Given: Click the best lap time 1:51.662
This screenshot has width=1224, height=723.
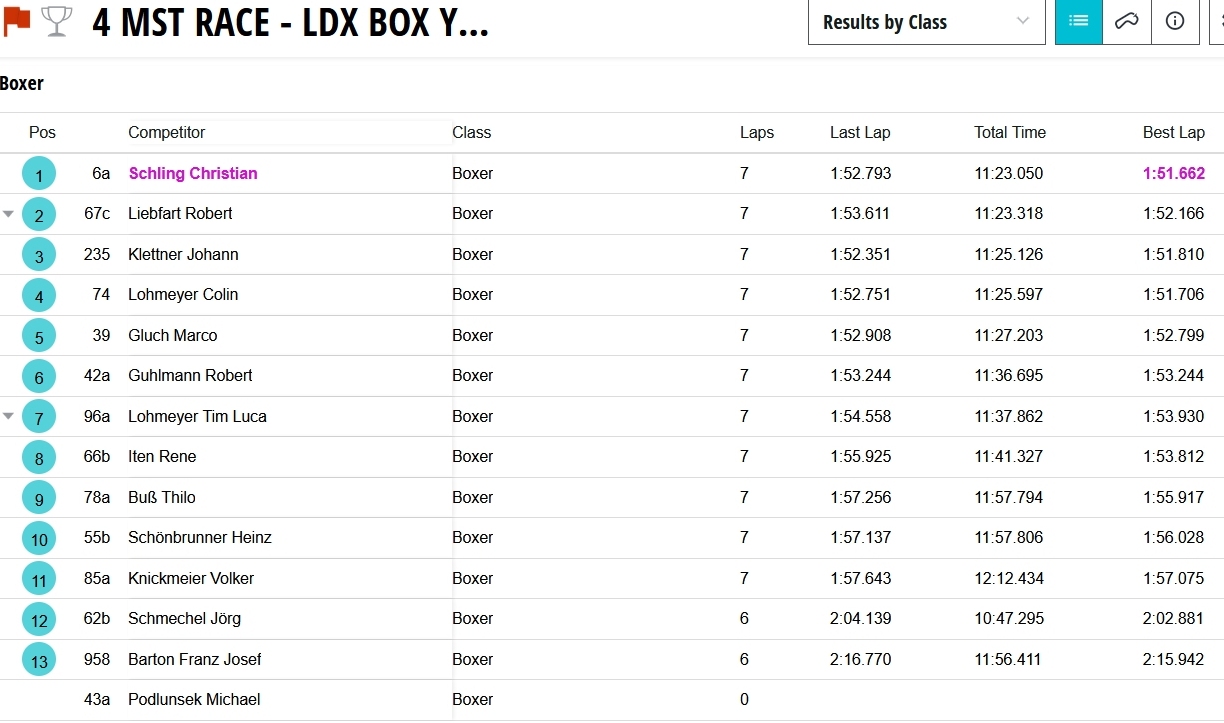Looking at the screenshot, I should (1173, 174).
